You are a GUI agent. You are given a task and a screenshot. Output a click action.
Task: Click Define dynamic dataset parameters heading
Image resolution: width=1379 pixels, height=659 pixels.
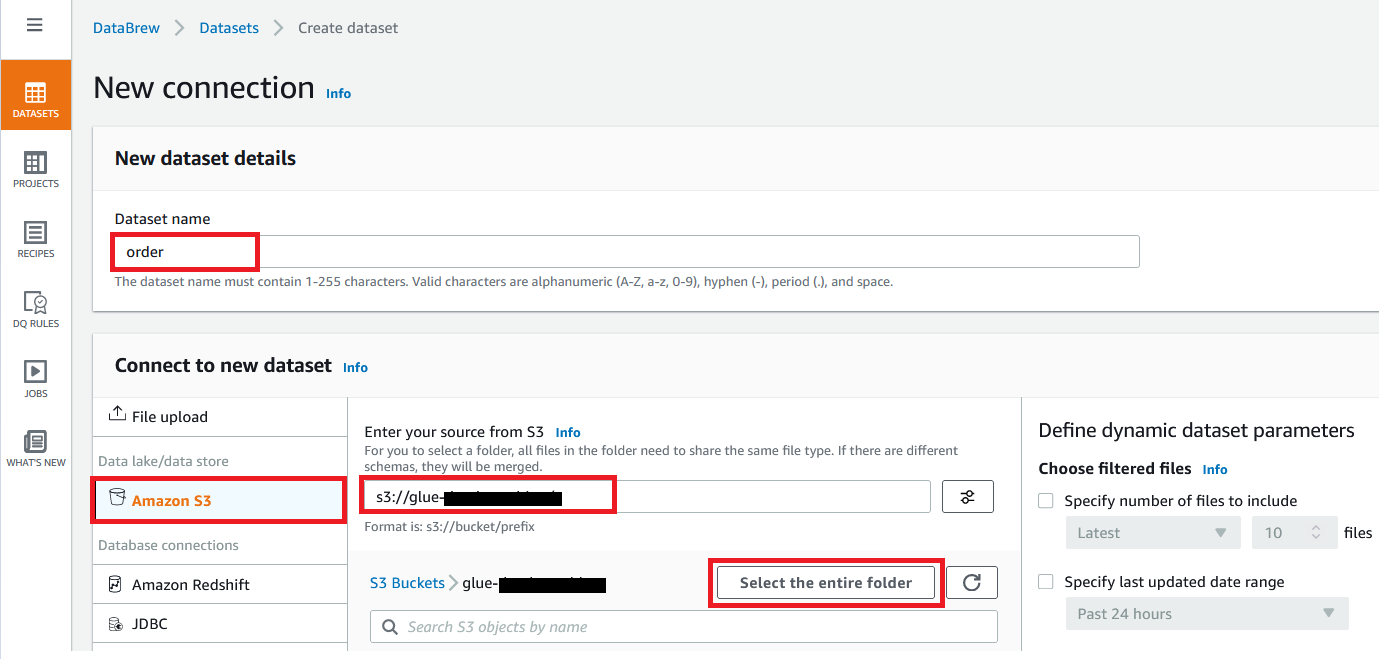[x=1196, y=430]
